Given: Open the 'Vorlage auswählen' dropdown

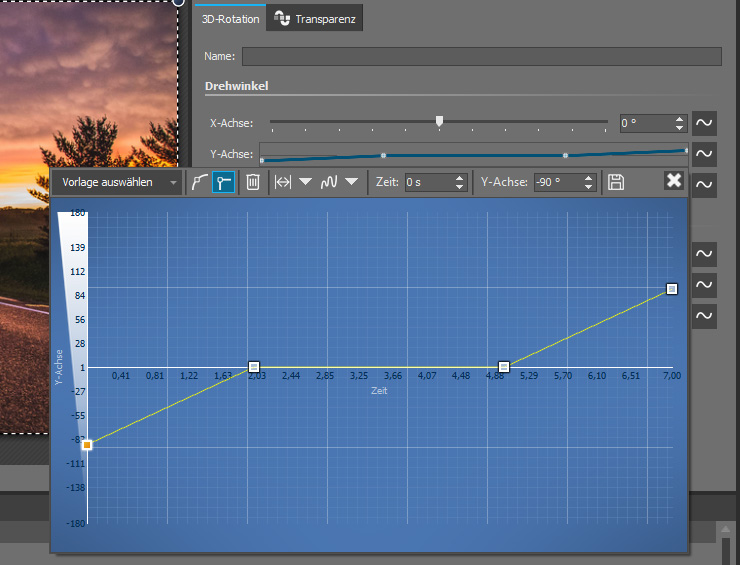Looking at the screenshot, I should pyautogui.click(x=119, y=182).
